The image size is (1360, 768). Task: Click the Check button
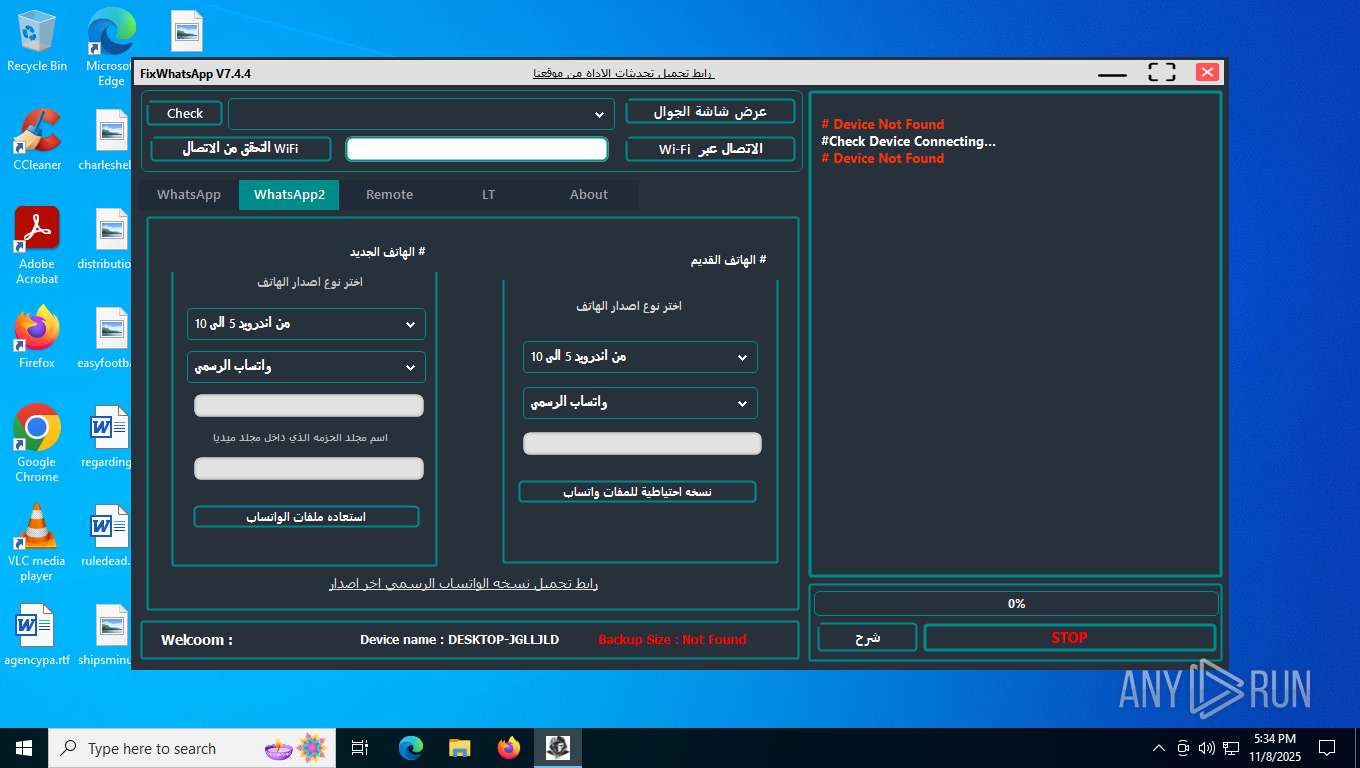[185, 113]
